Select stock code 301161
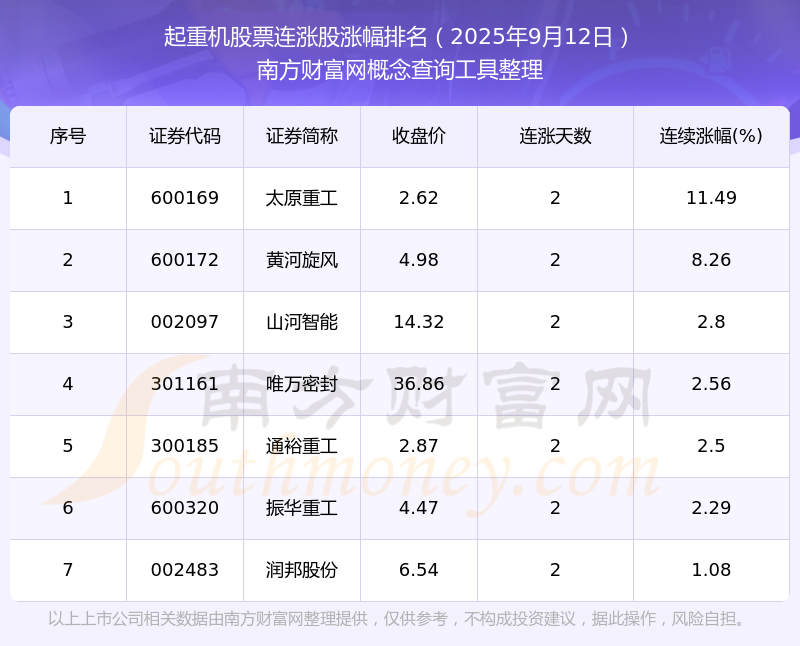Image resolution: width=800 pixels, height=646 pixels. tap(185, 384)
